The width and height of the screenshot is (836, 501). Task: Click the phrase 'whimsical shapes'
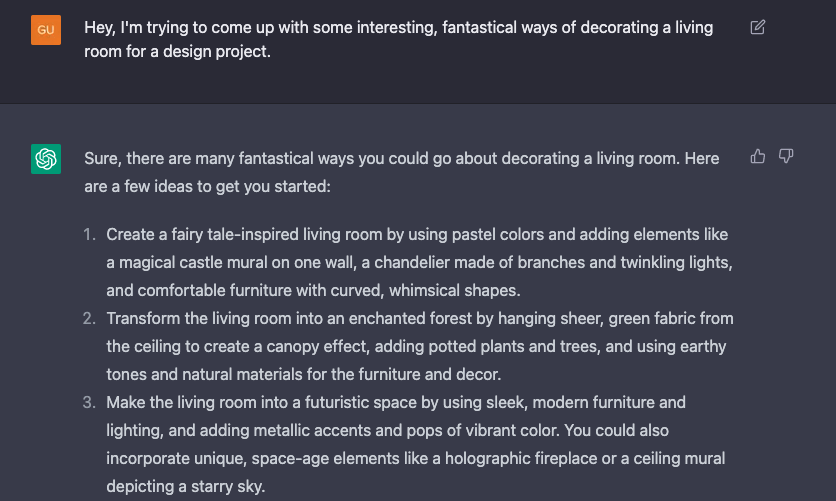tap(454, 290)
